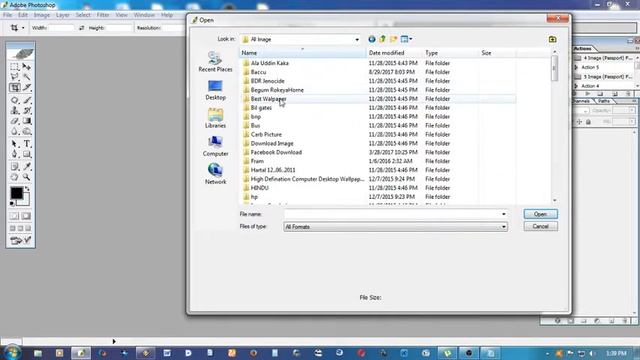Switch to Quick Mask mode
Screen dimensions: 640x360
(x=27, y=216)
